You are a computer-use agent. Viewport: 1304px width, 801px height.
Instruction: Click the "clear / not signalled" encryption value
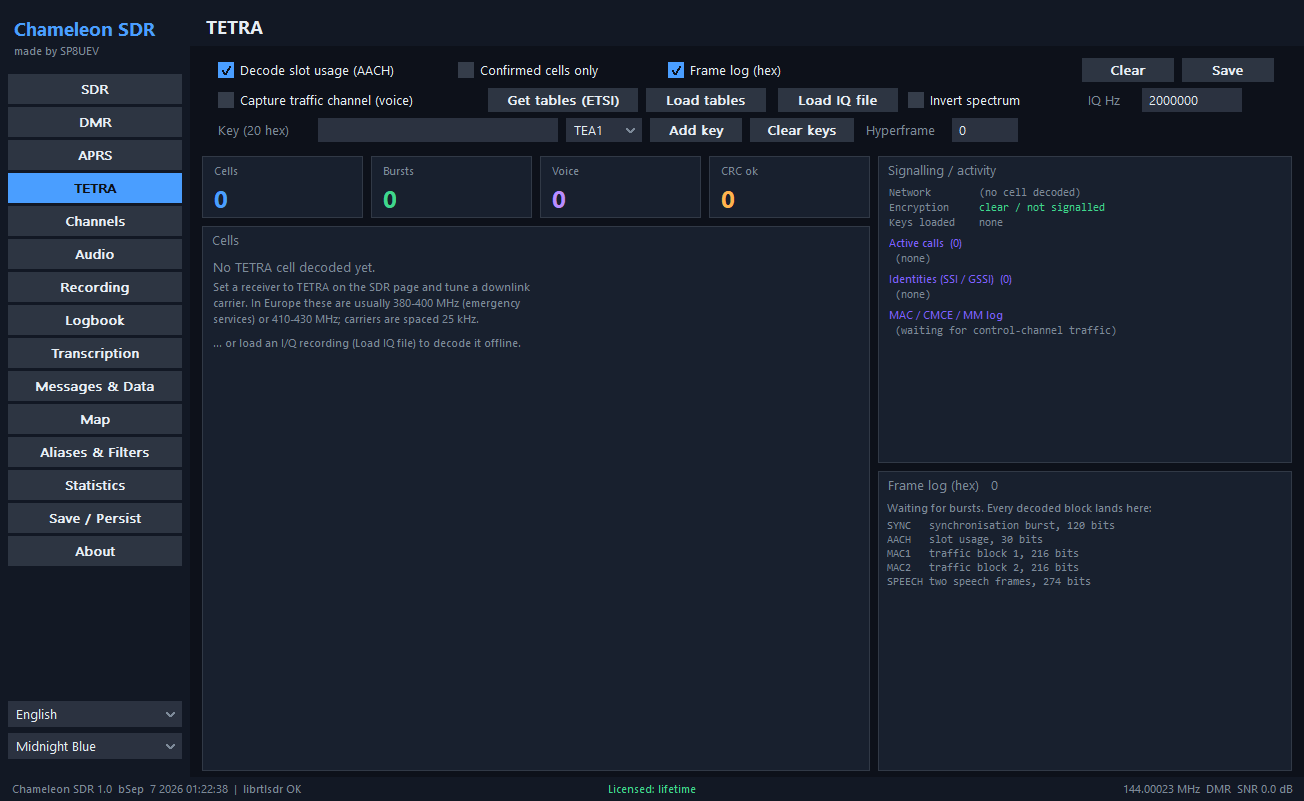[x=1042, y=207]
